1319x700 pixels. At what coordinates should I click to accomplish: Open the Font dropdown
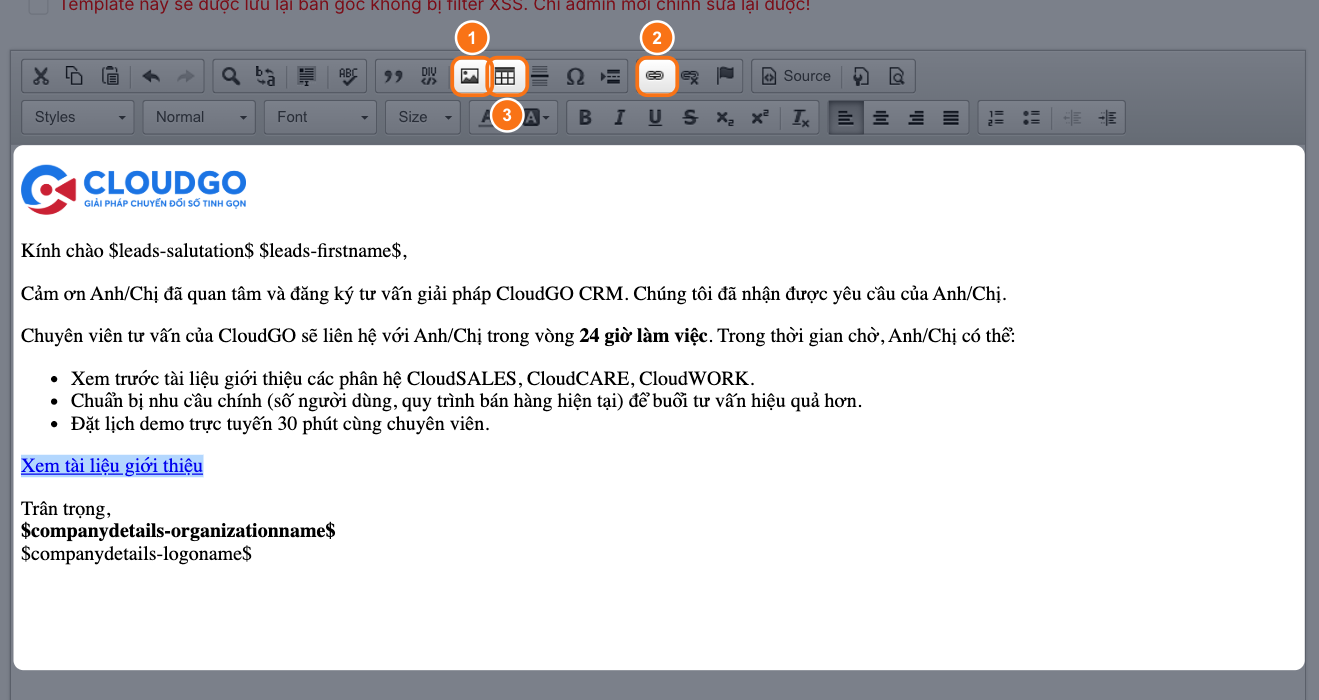(x=320, y=117)
